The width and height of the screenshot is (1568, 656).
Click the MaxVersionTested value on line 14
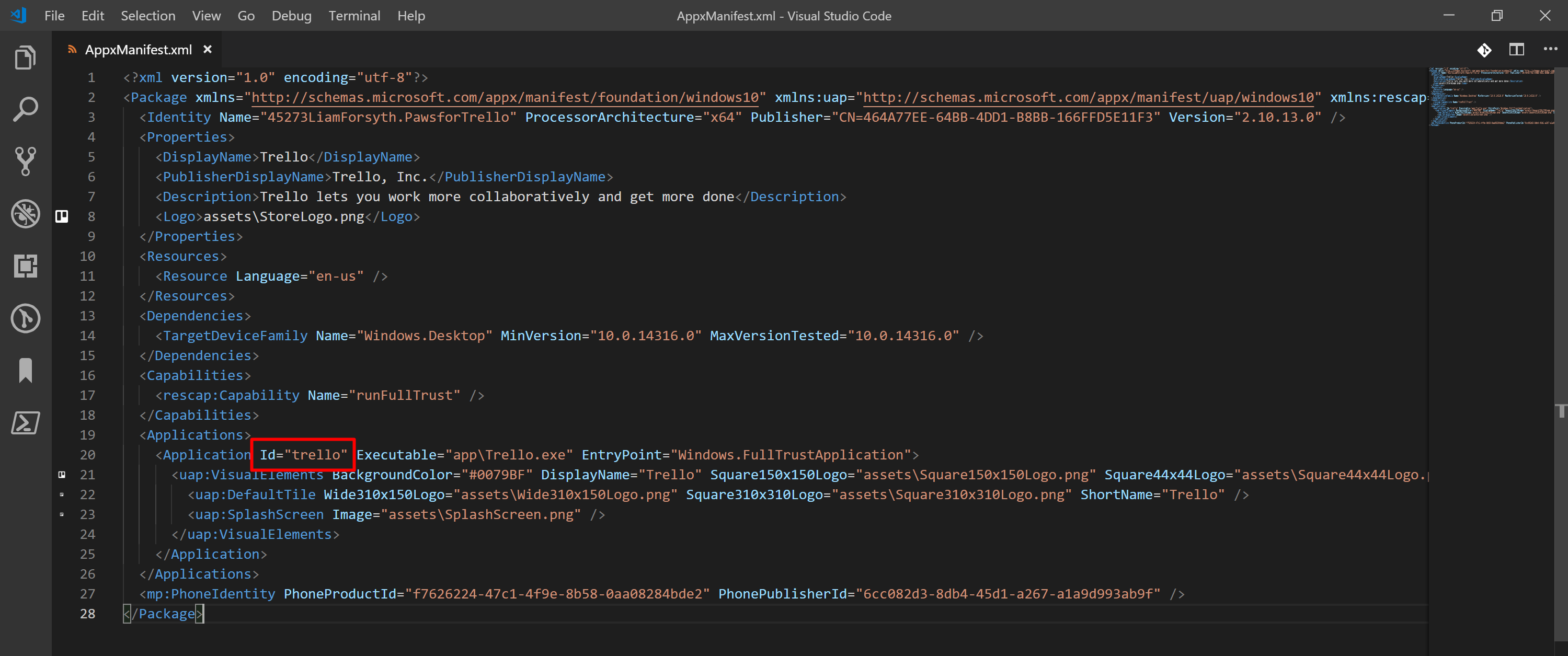point(903,336)
